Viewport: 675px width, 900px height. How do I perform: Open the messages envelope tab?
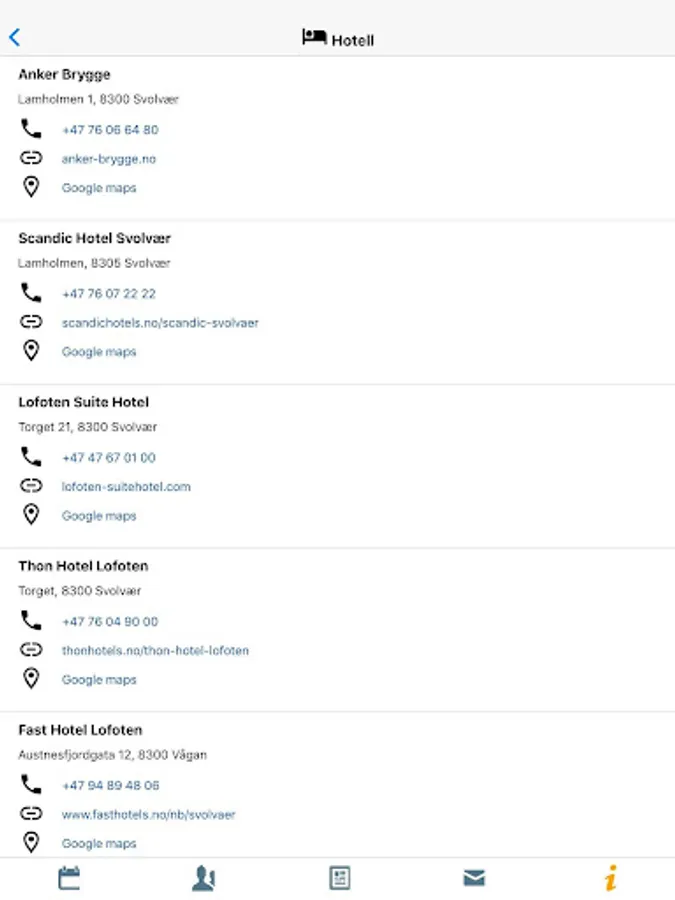tap(474, 878)
